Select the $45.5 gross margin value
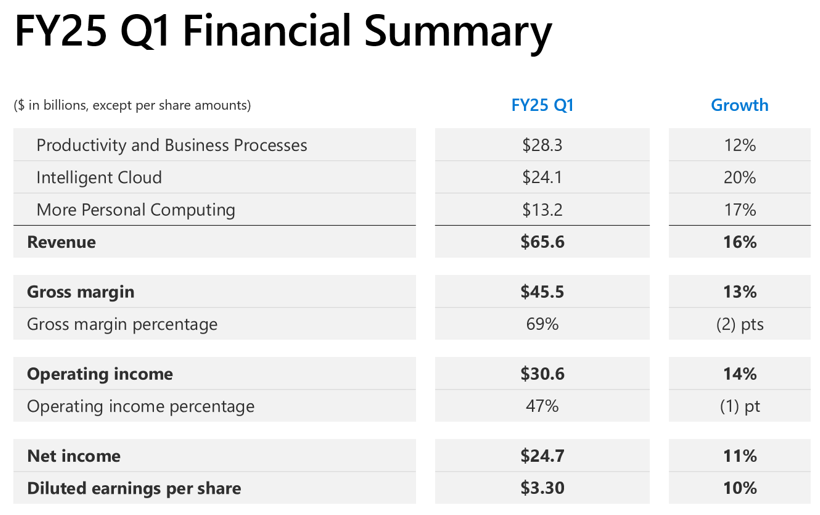This screenshot has width=820, height=515. click(x=542, y=292)
